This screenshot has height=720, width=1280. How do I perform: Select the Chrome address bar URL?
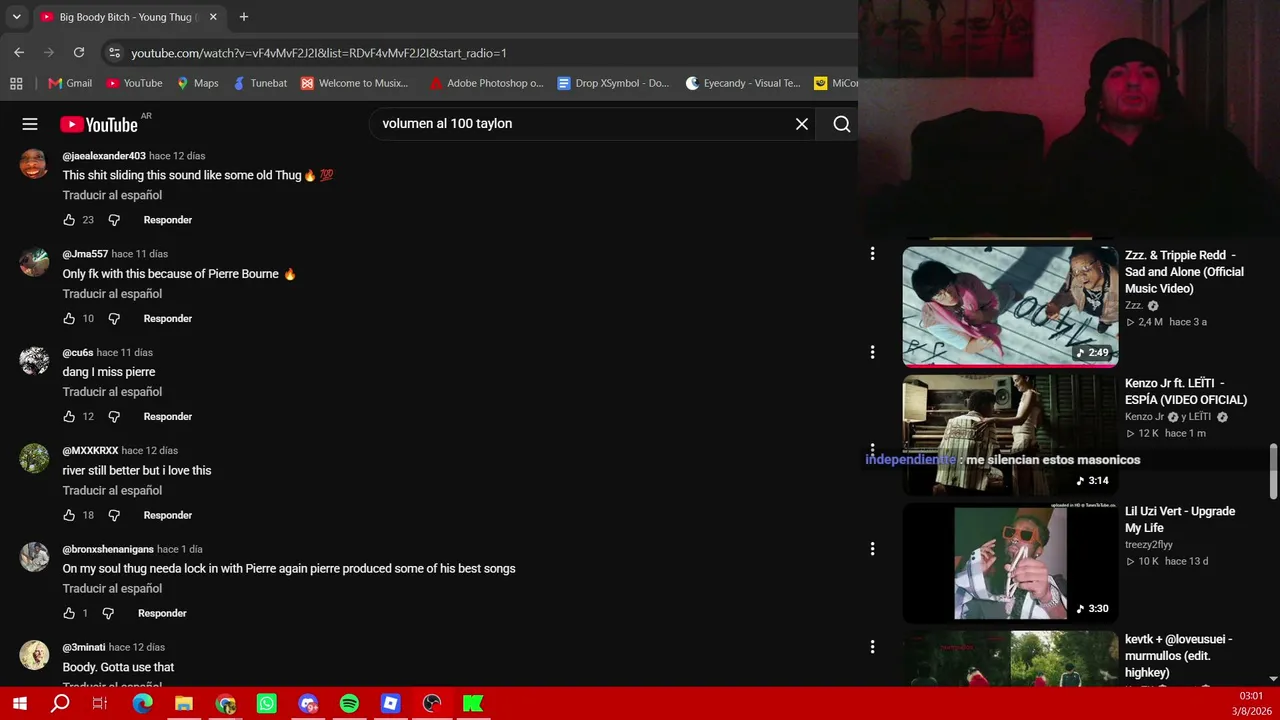[x=319, y=53]
